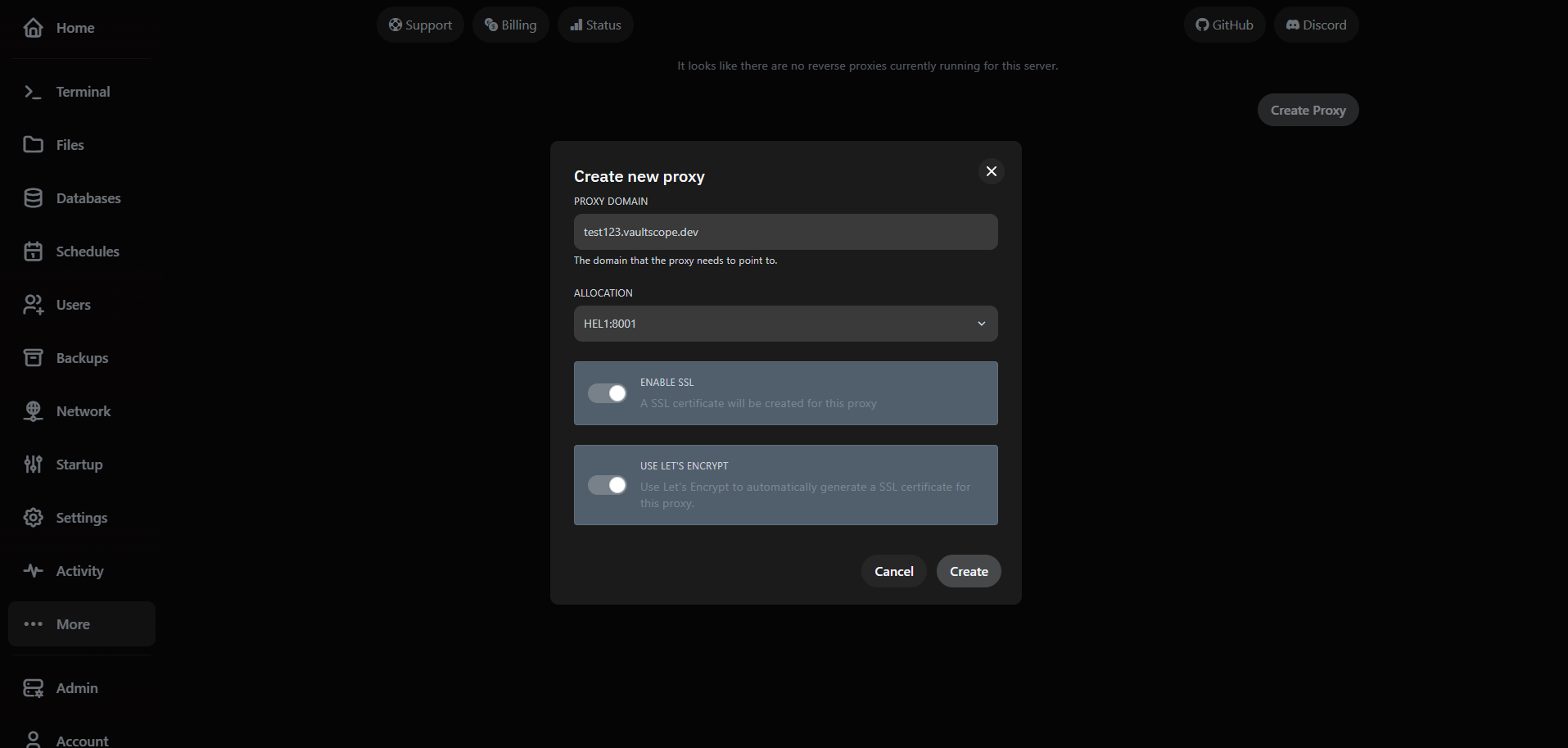Edit the proxy domain input field

click(784, 232)
